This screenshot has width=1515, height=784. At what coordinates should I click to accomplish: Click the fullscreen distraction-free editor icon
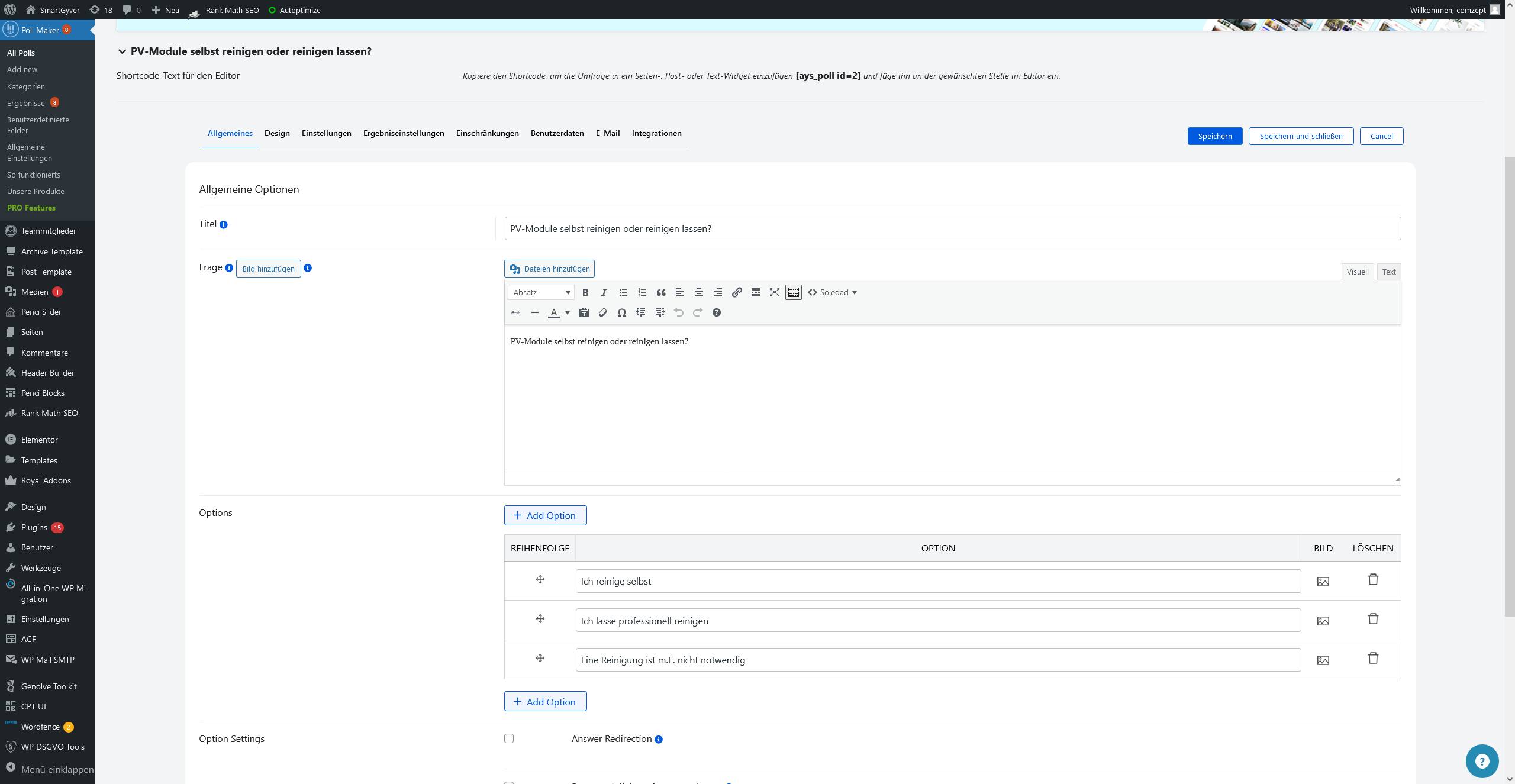775,292
